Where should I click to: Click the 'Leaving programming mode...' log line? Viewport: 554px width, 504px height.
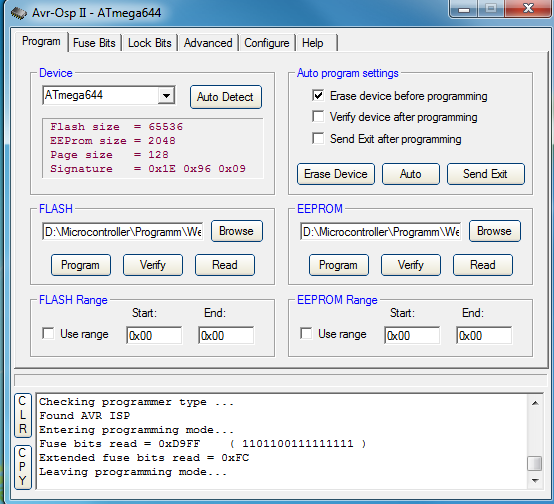click(133, 472)
